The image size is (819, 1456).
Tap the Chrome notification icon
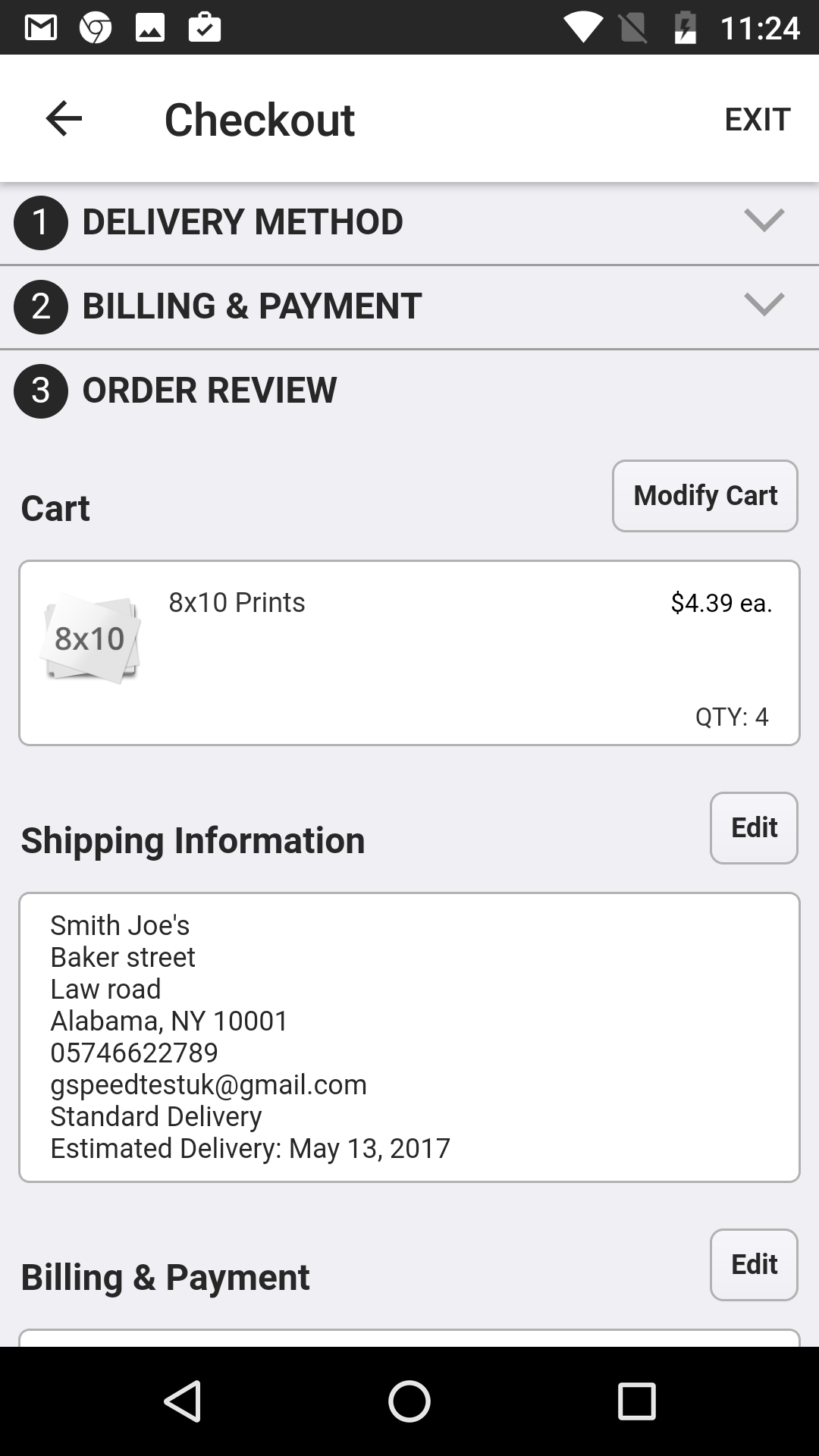coord(96,28)
